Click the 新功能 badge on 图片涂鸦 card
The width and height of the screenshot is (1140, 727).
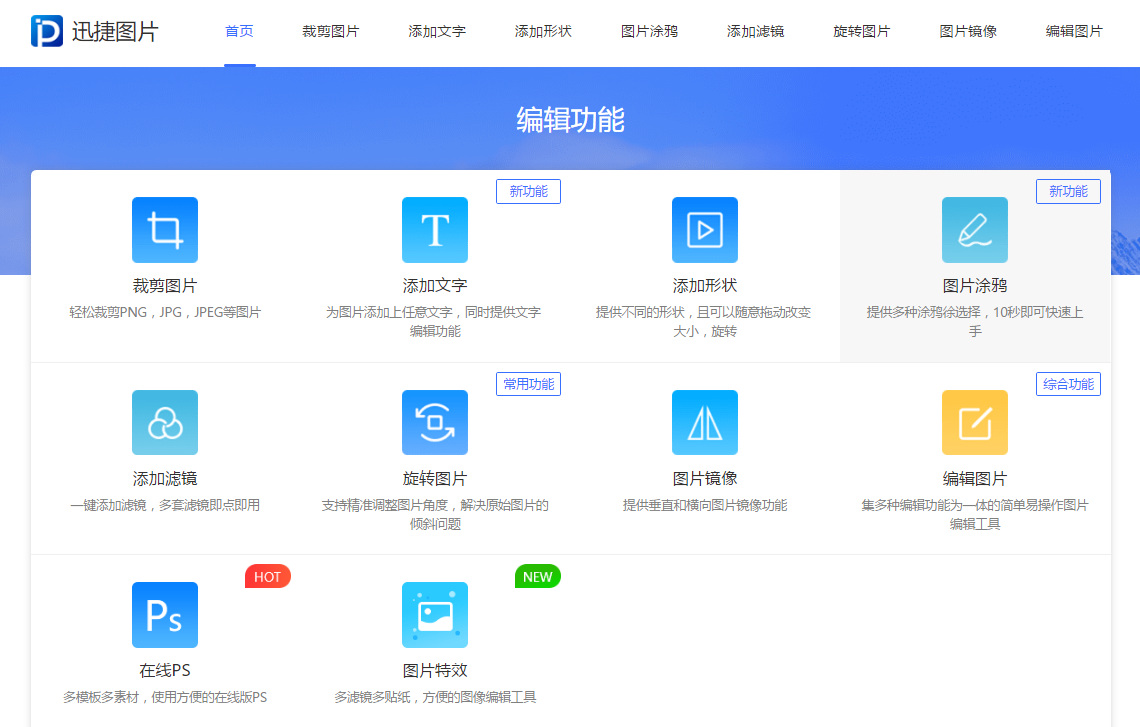[x=1068, y=191]
